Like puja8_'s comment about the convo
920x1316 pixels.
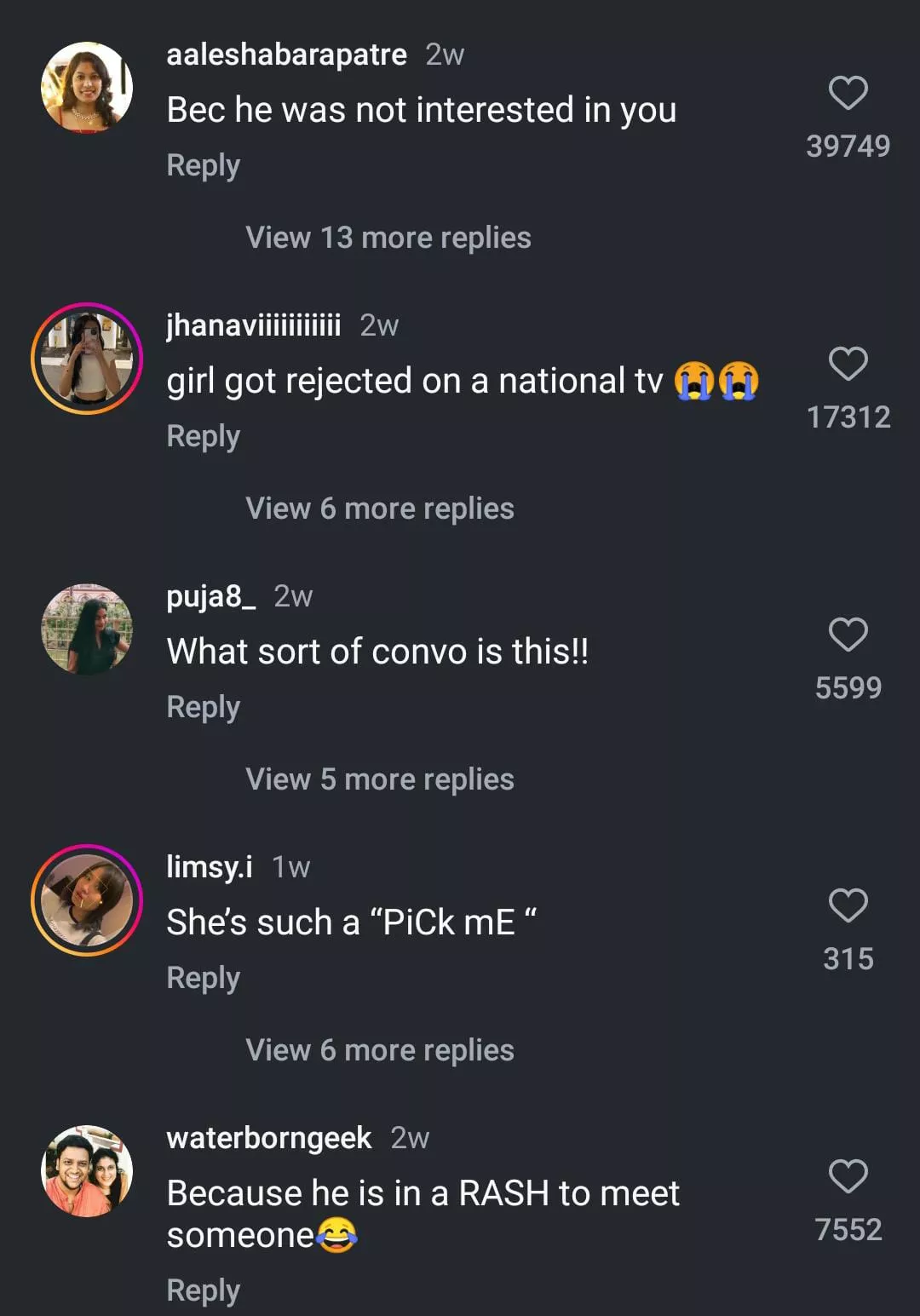pos(848,635)
